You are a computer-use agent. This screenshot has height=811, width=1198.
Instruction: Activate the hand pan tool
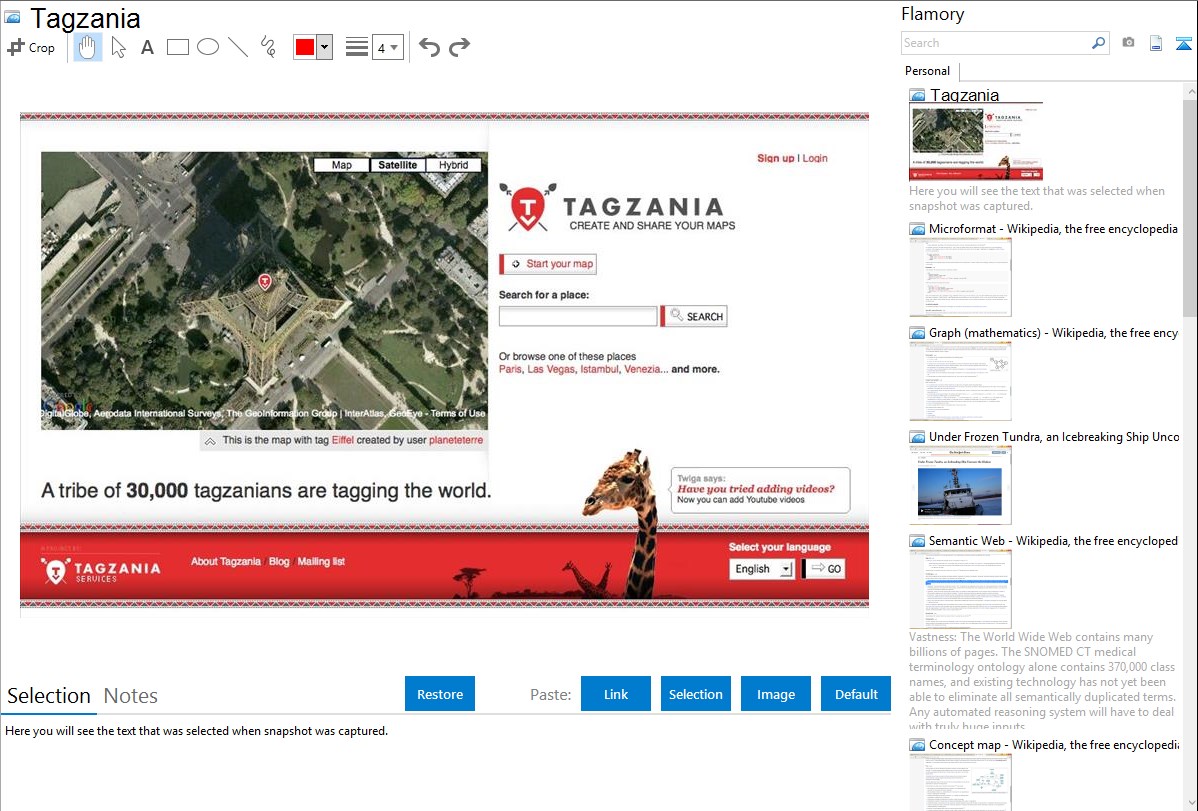pos(87,47)
